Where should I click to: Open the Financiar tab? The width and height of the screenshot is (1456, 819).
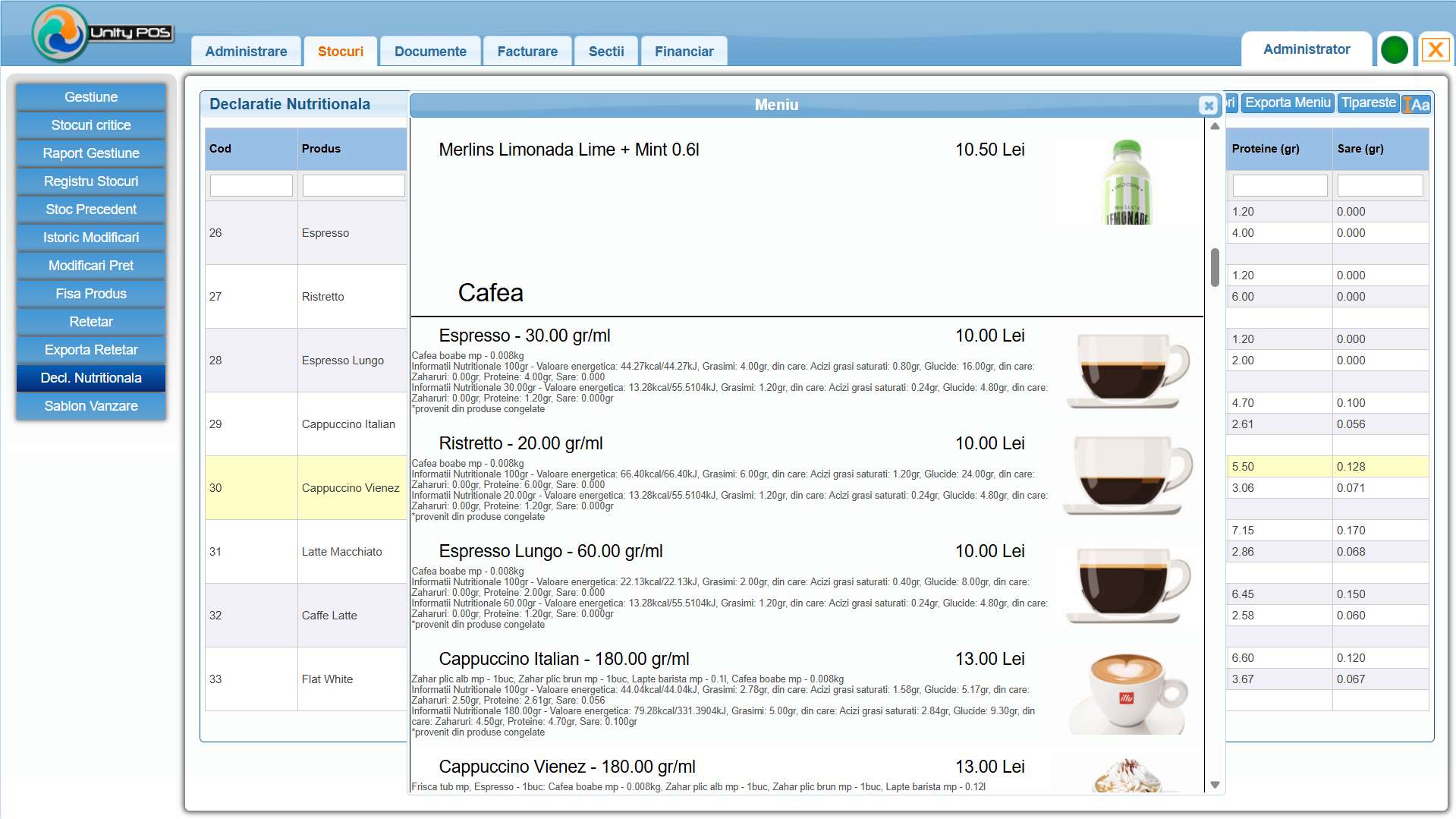point(684,52)
